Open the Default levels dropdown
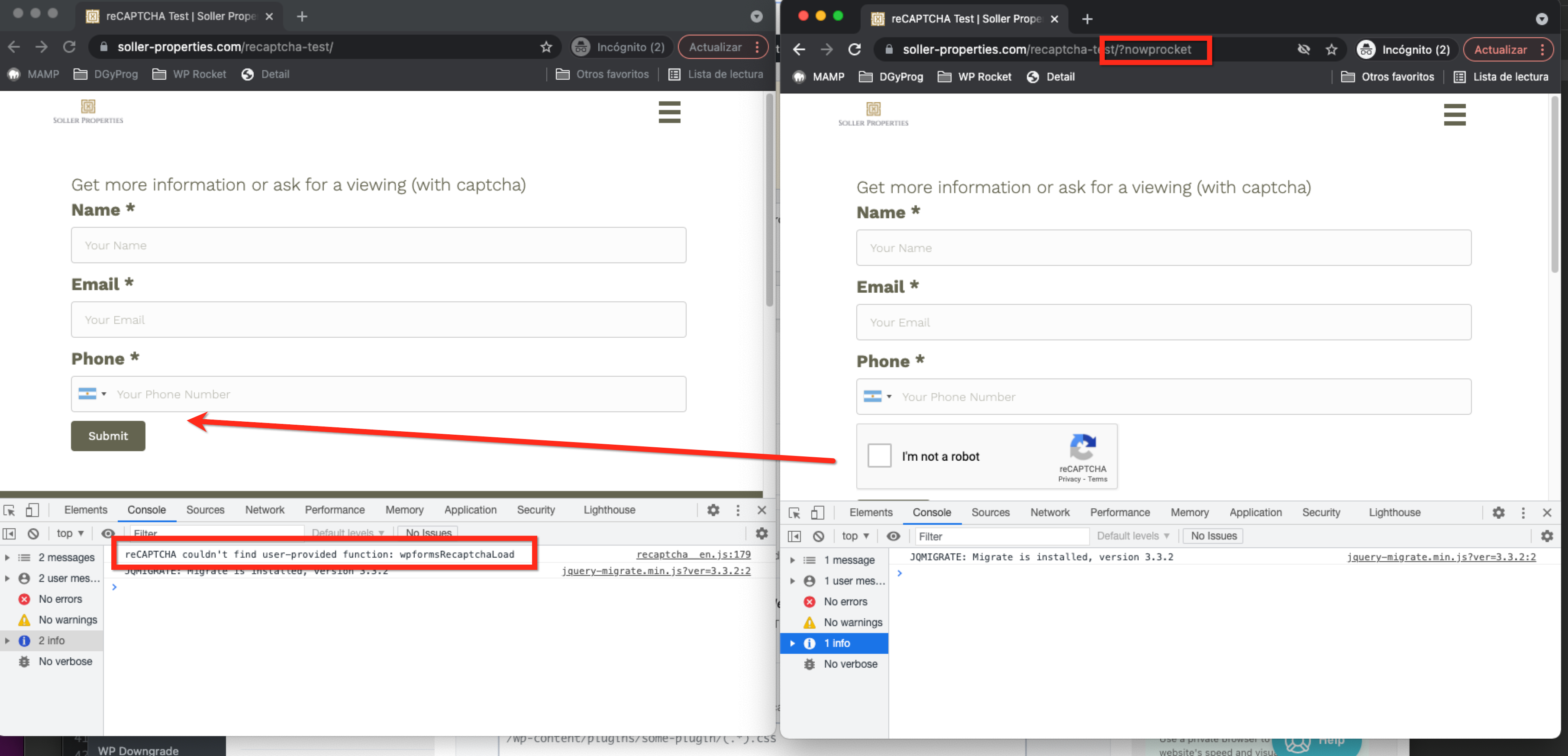The width and height of the screenshot is (1568, 756). pos(347,533)
